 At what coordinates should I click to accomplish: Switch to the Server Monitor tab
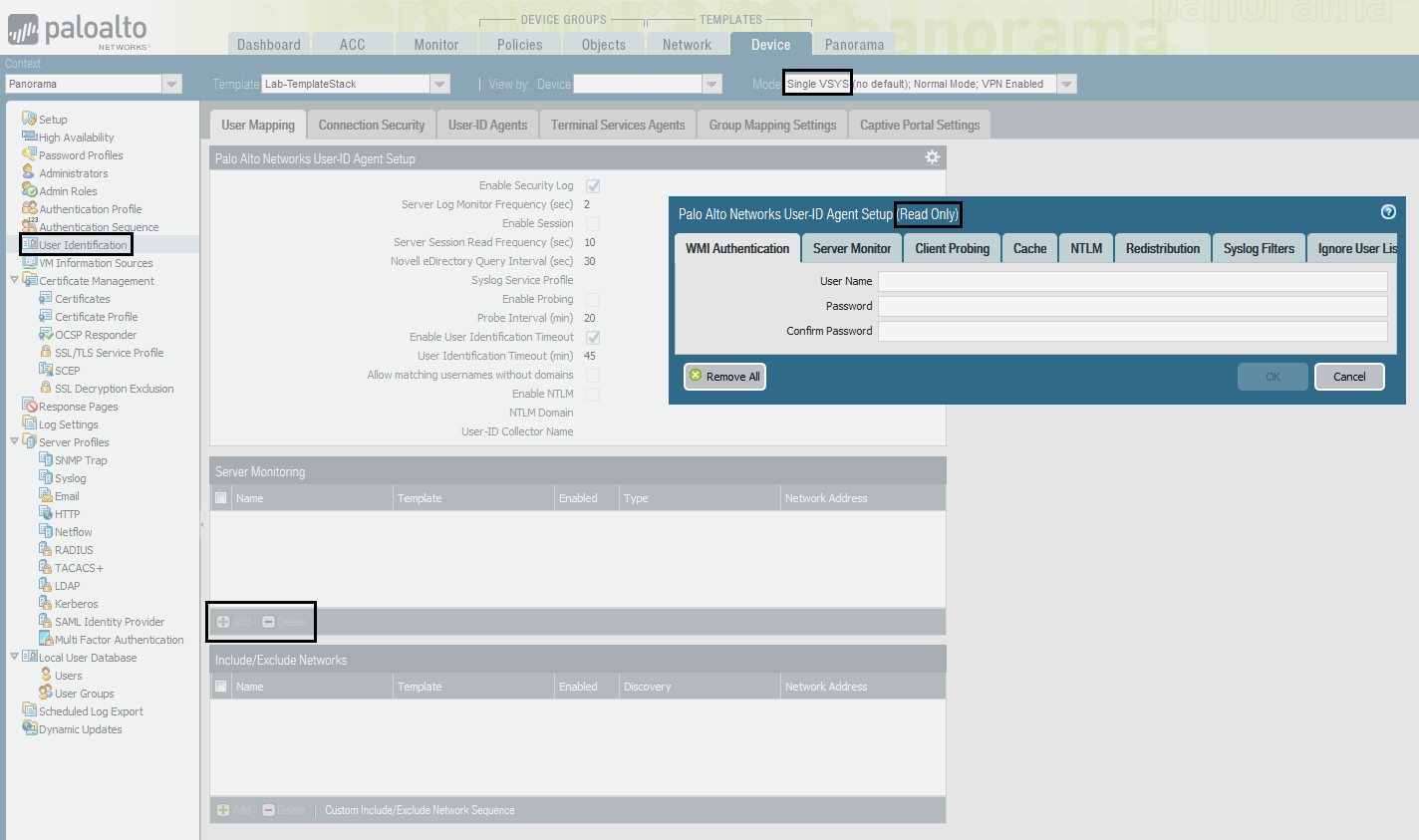pyautogui.click(x=851, y=247)
